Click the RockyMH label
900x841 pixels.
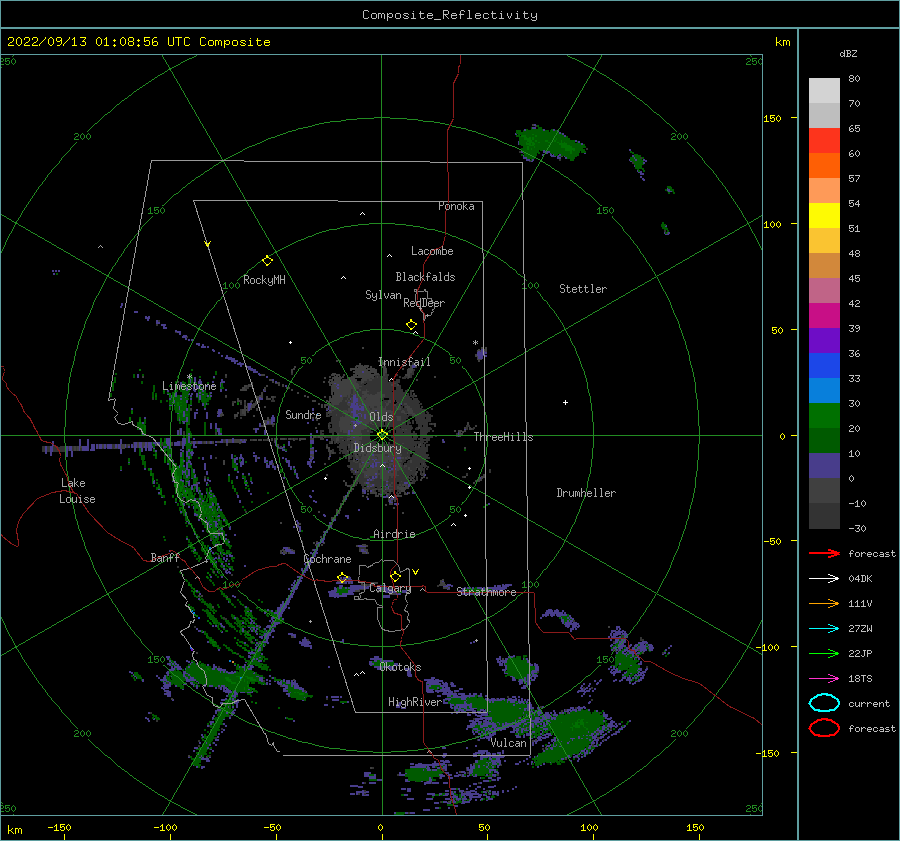click(264, 280)
